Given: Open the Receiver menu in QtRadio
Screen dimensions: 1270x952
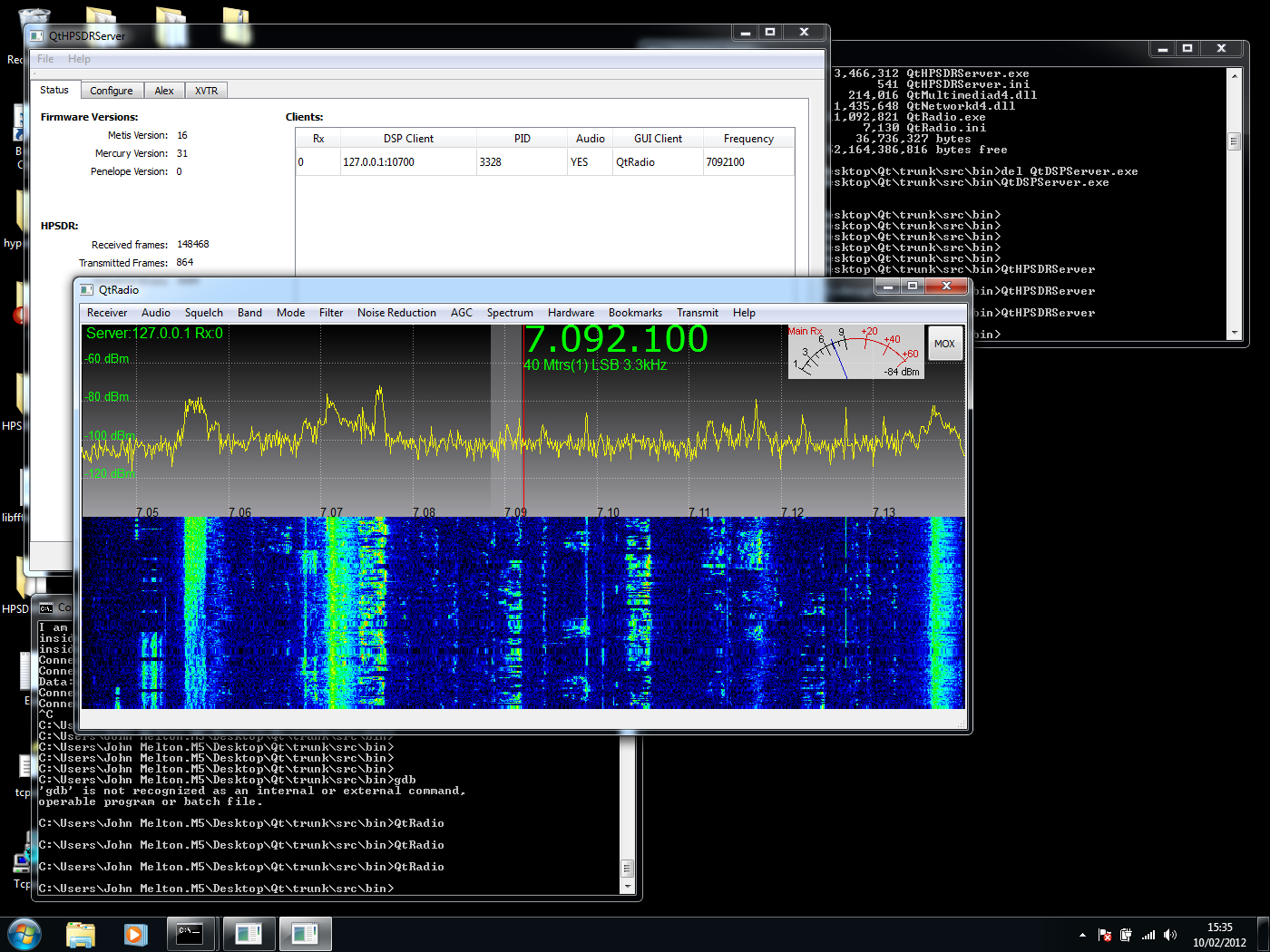Looking at the screenshot, I should coord(107,313).
